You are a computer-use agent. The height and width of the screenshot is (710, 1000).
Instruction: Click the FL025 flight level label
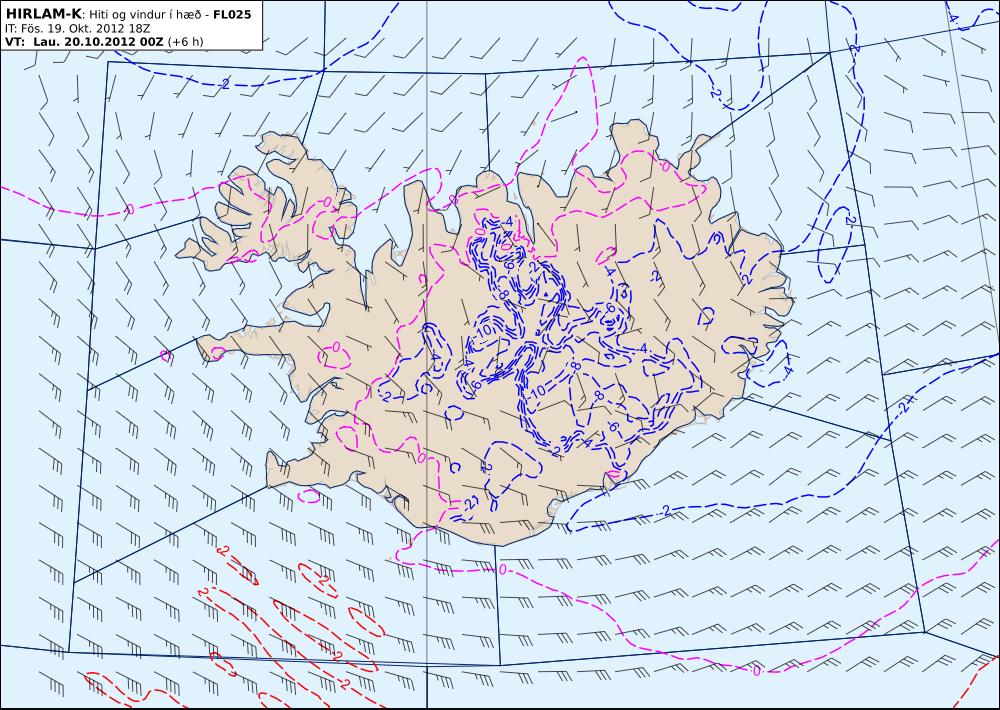(232, 14)
